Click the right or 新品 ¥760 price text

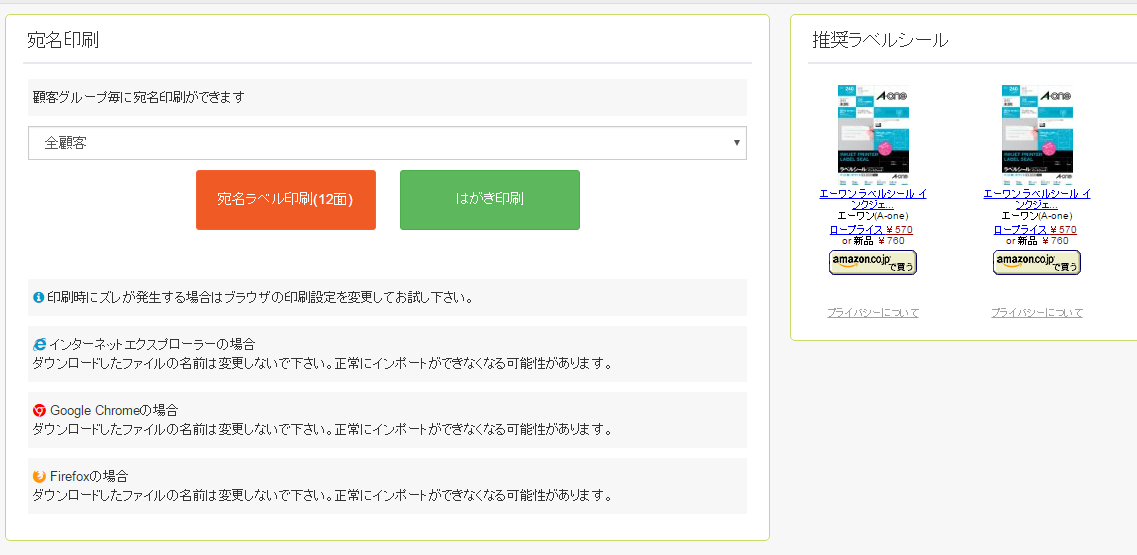pos(1037,241)
